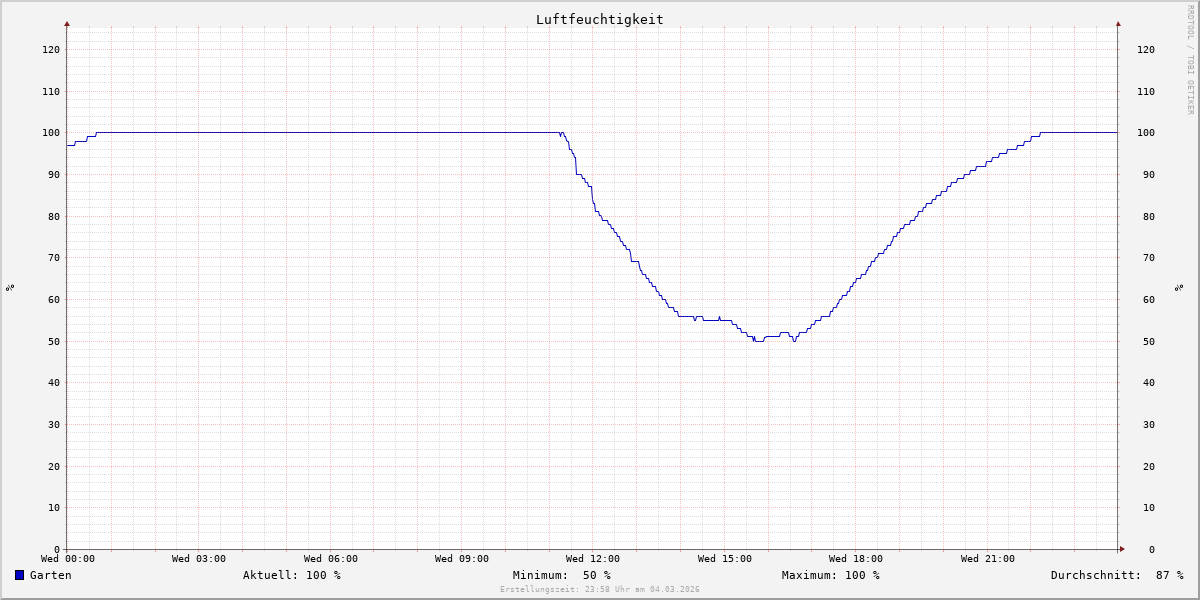This screenshot has height=600, width=1200.
Task: Click the % unit label beside the left axis
Action: pos(10,287)
